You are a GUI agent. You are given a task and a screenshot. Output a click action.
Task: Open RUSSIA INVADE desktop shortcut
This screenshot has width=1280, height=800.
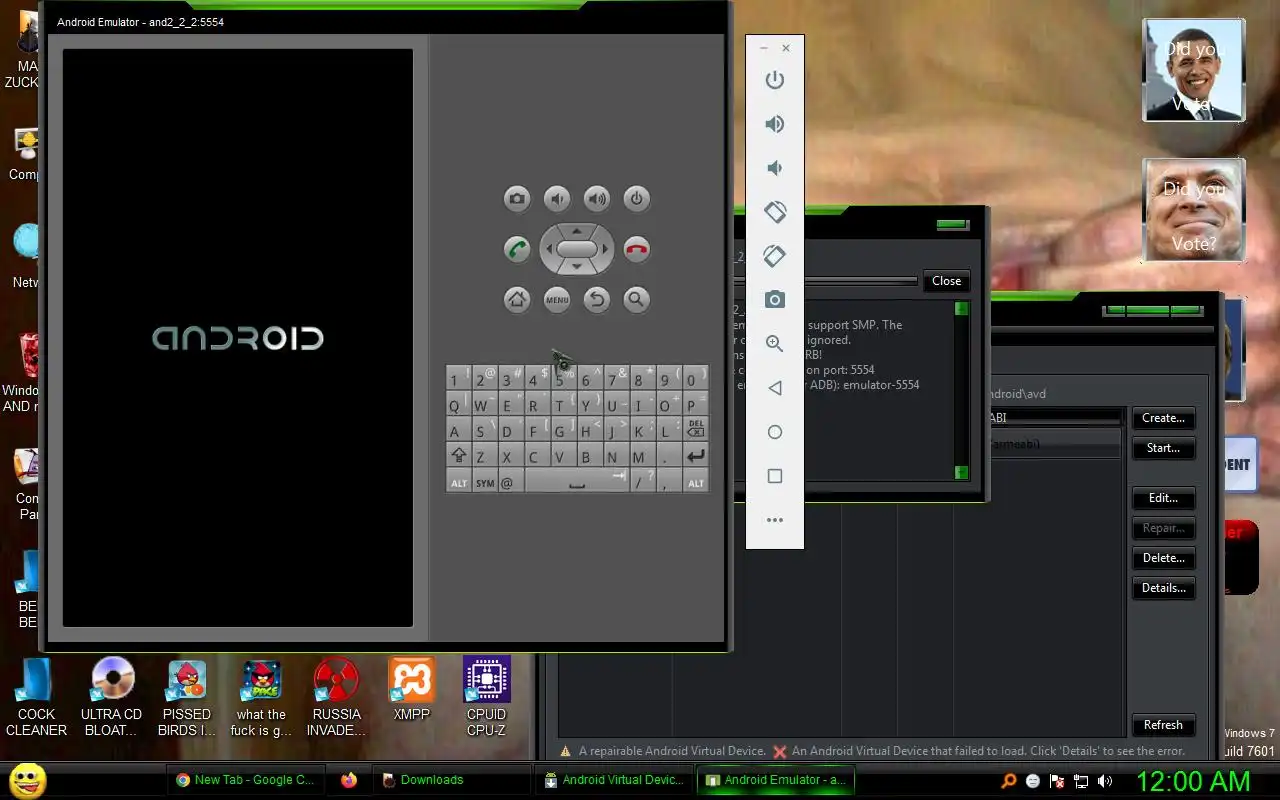(x=337, y=697)
